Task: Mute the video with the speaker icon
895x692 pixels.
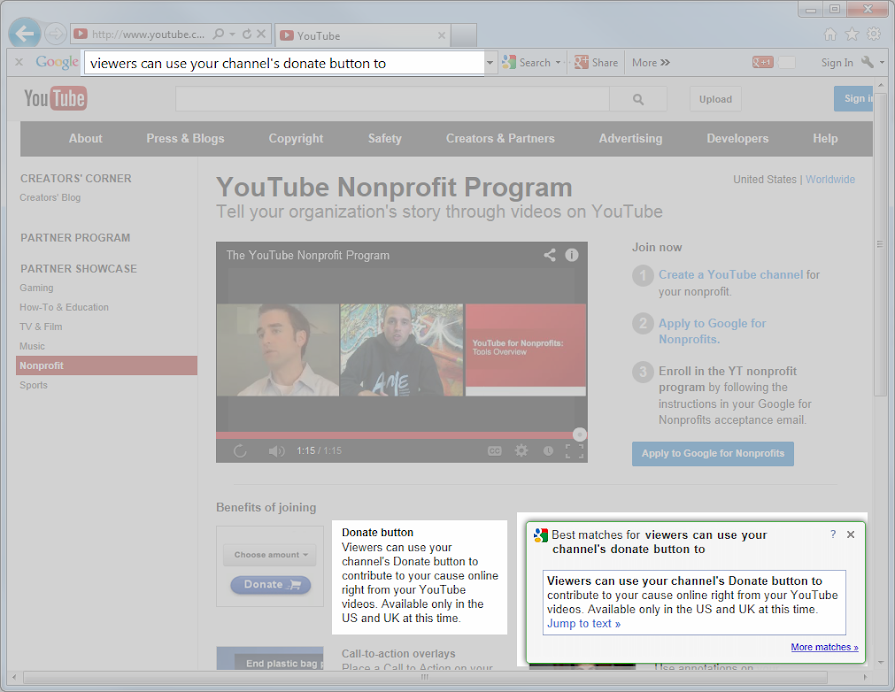Action: pyautogui.click(x=276, y=451)
